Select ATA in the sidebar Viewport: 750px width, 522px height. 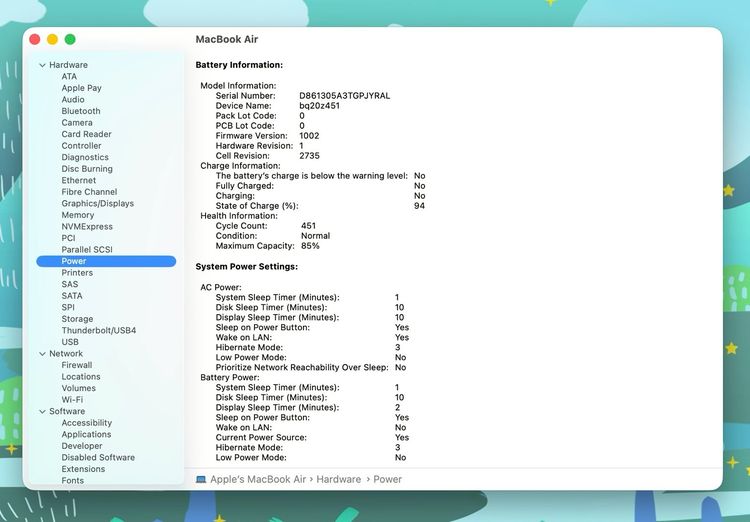coord(69,77)
